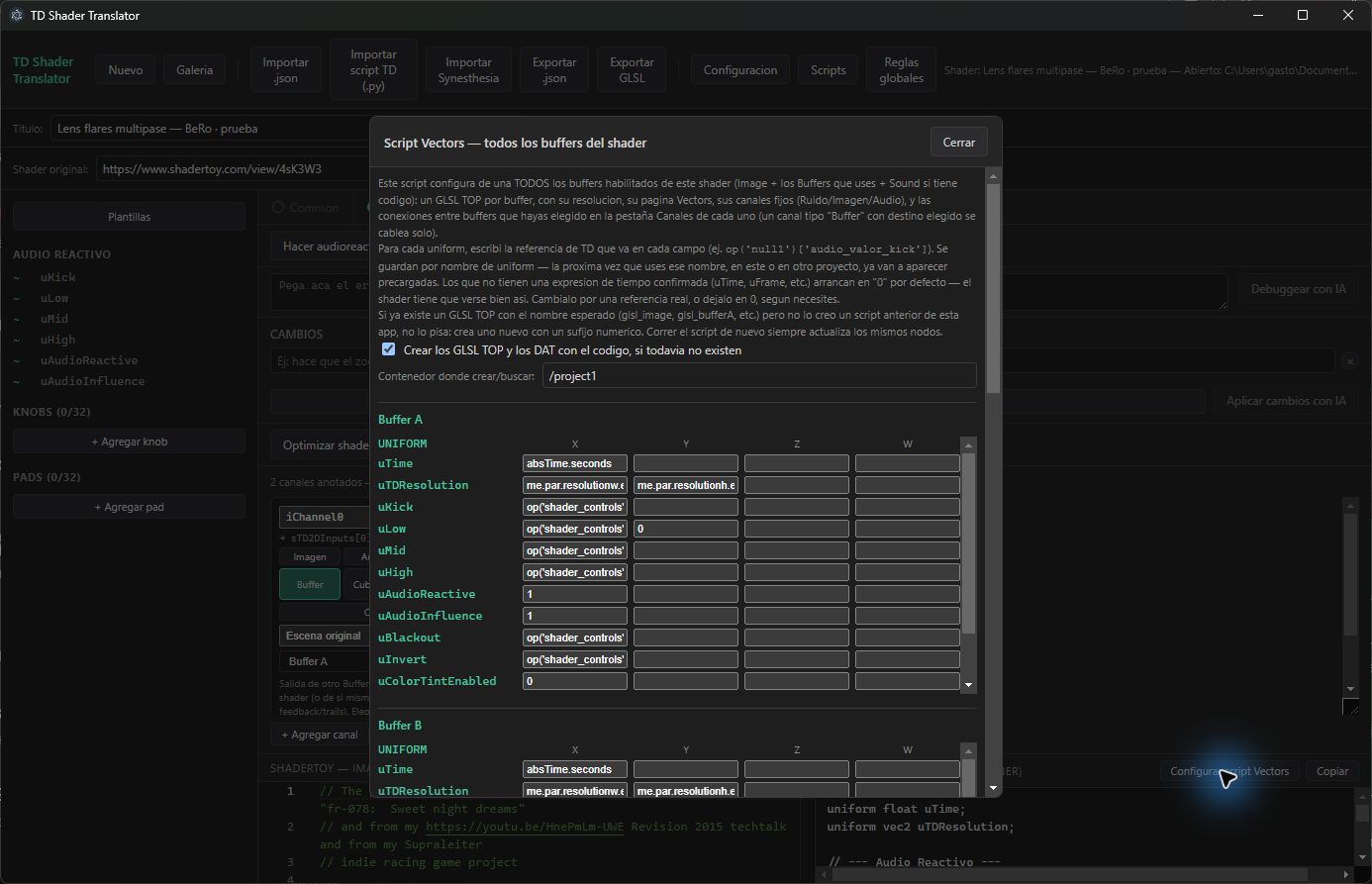Clear the CAMBIOS field with its small x button
The width and height of the screenshot is (1372, 884).
tap(1349, 362)
